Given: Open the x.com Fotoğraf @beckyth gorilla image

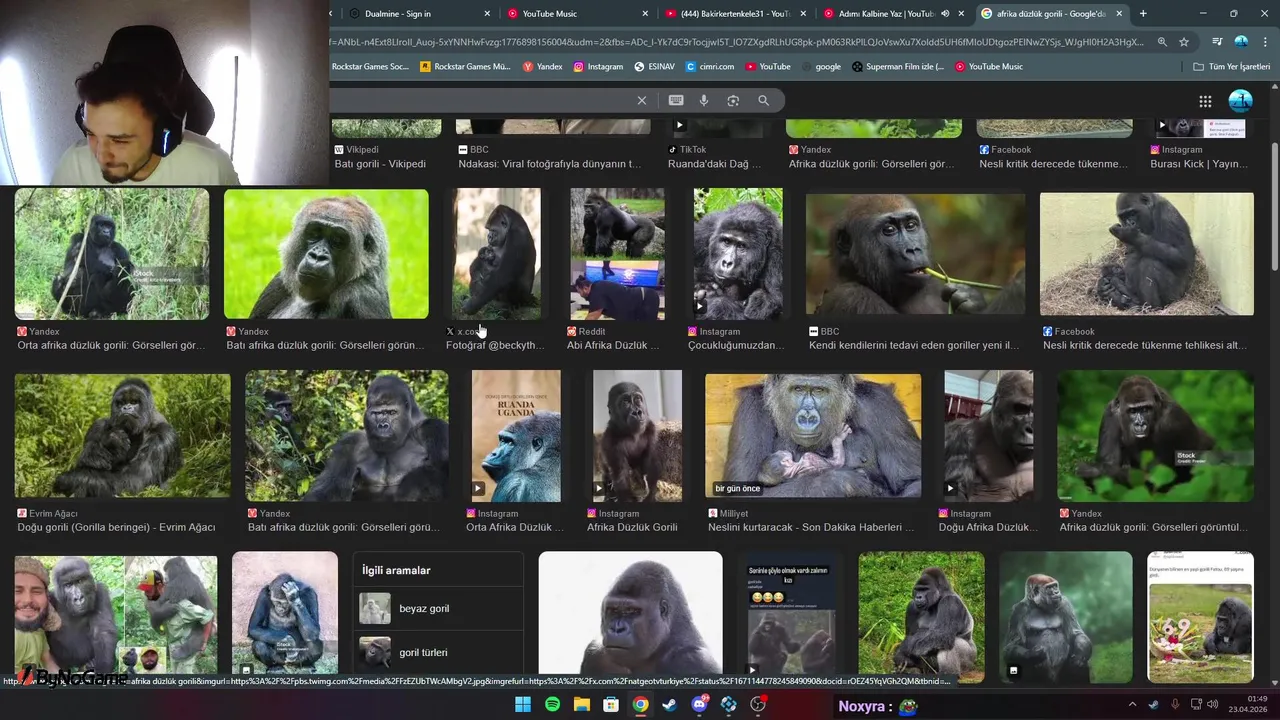Looking at the screenshot, I should (x=497, y=254).
